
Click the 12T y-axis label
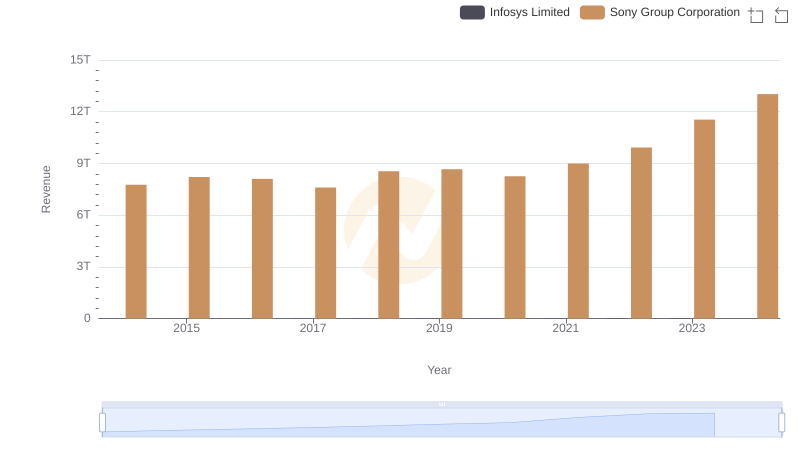pyautogui.click(x=81, y=111)
